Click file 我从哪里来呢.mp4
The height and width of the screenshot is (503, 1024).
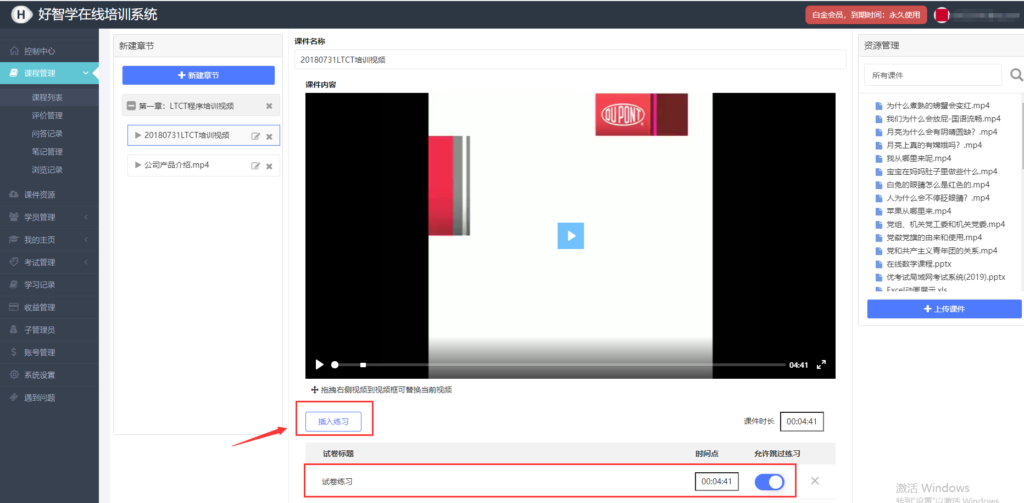(919, 158)
